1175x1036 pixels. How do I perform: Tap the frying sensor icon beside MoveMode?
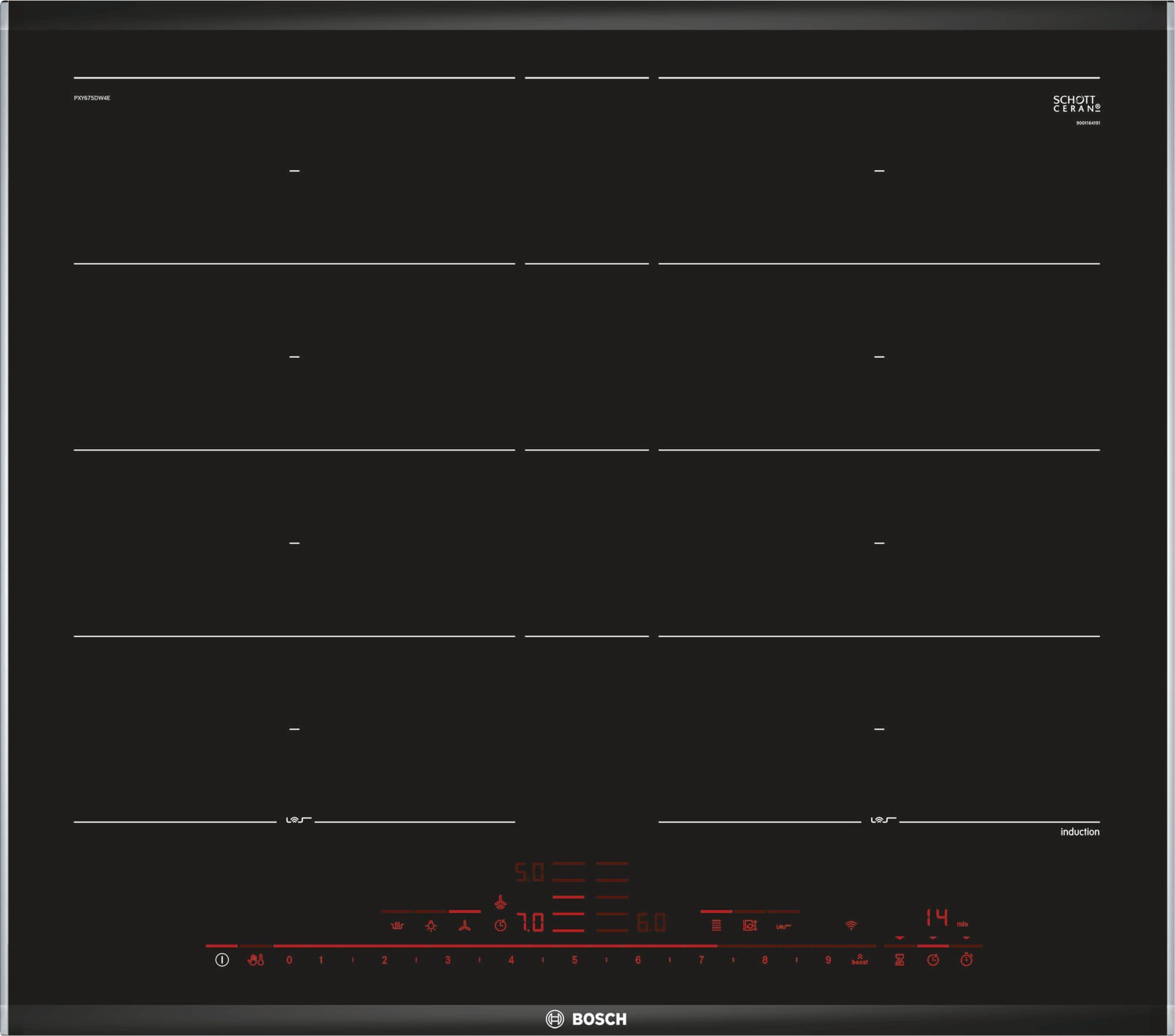tap(783, 926)
